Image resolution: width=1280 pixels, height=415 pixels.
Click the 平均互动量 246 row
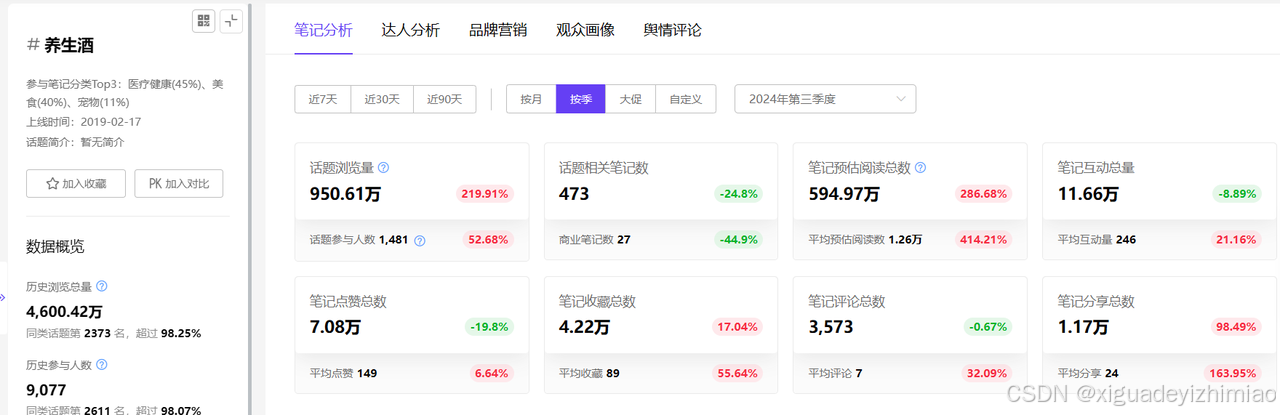tap(1097, 240)
